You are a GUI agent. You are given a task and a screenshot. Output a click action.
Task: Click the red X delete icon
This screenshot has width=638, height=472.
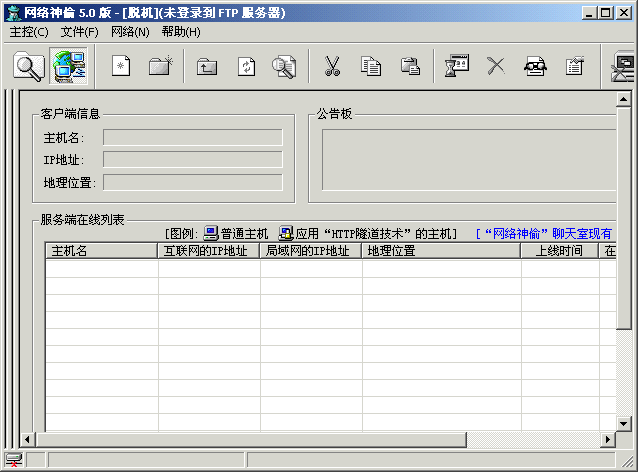coord(496,67)
